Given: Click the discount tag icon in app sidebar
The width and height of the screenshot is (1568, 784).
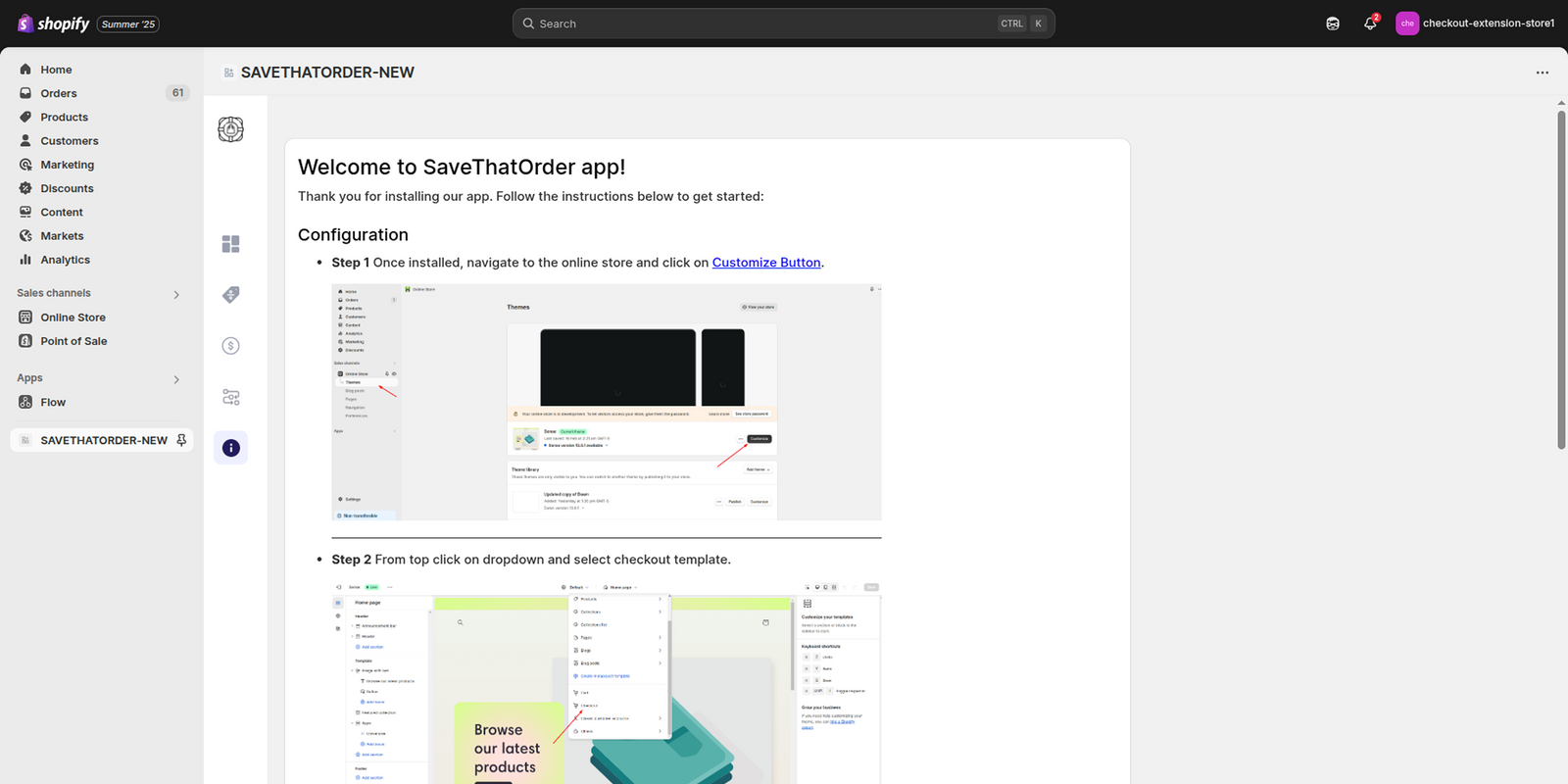Looking at the screenshot, I should [x=230, y=295].
